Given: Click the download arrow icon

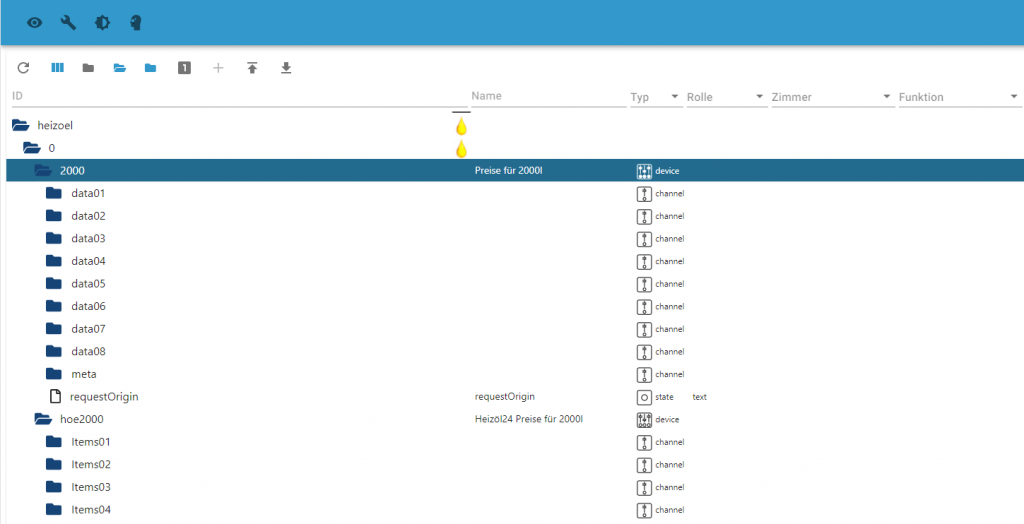Looking at the screenshot, I should tap(286, 68).
